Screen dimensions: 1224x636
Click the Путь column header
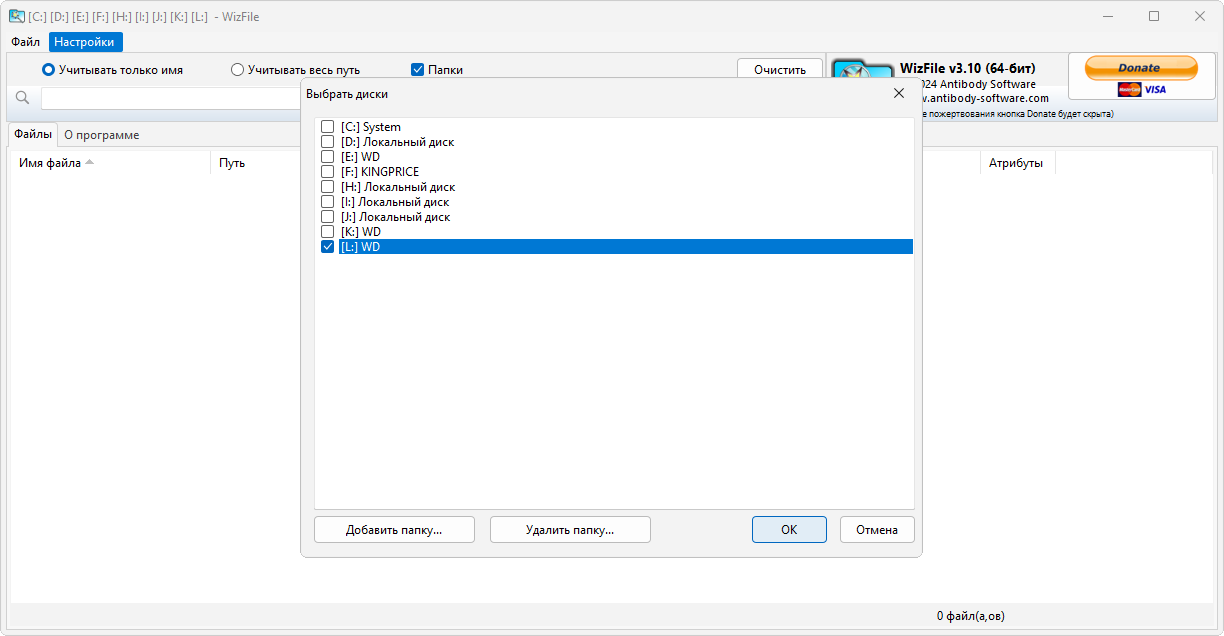click(232, 163)
